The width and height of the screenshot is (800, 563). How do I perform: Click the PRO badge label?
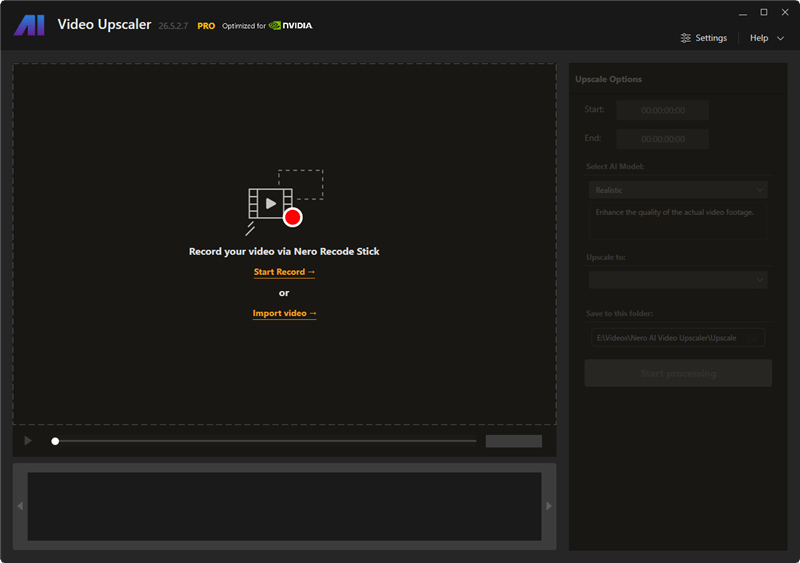pyautogui.click(x=206, y=26)
